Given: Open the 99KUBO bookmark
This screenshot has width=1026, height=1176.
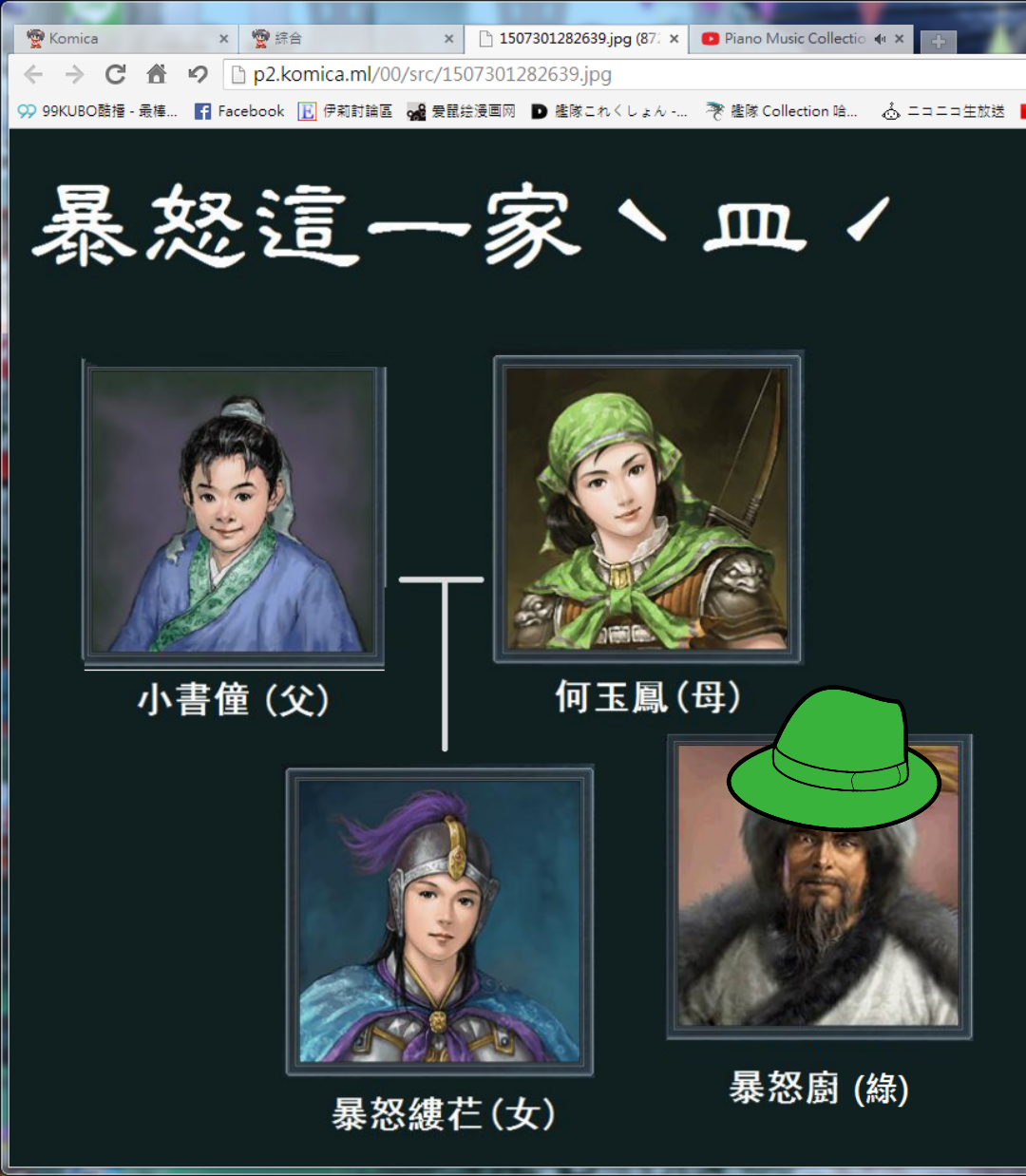Looking at the screenshot, I should [98, 111].
